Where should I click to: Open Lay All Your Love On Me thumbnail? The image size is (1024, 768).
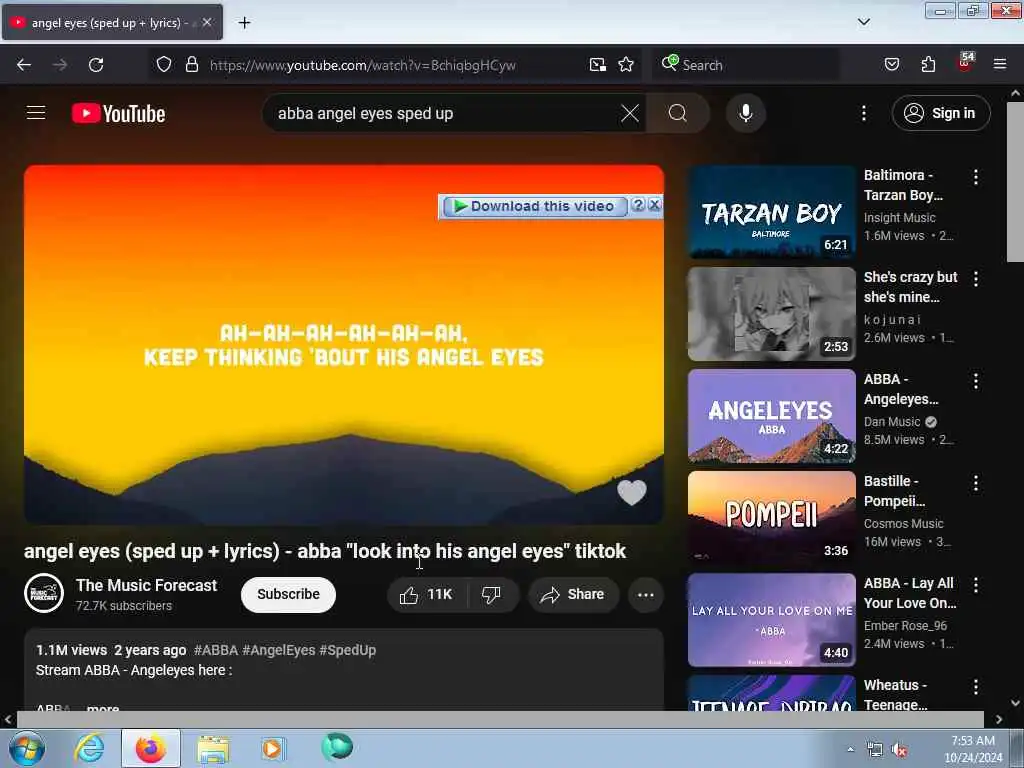click(x=771, y=620)
